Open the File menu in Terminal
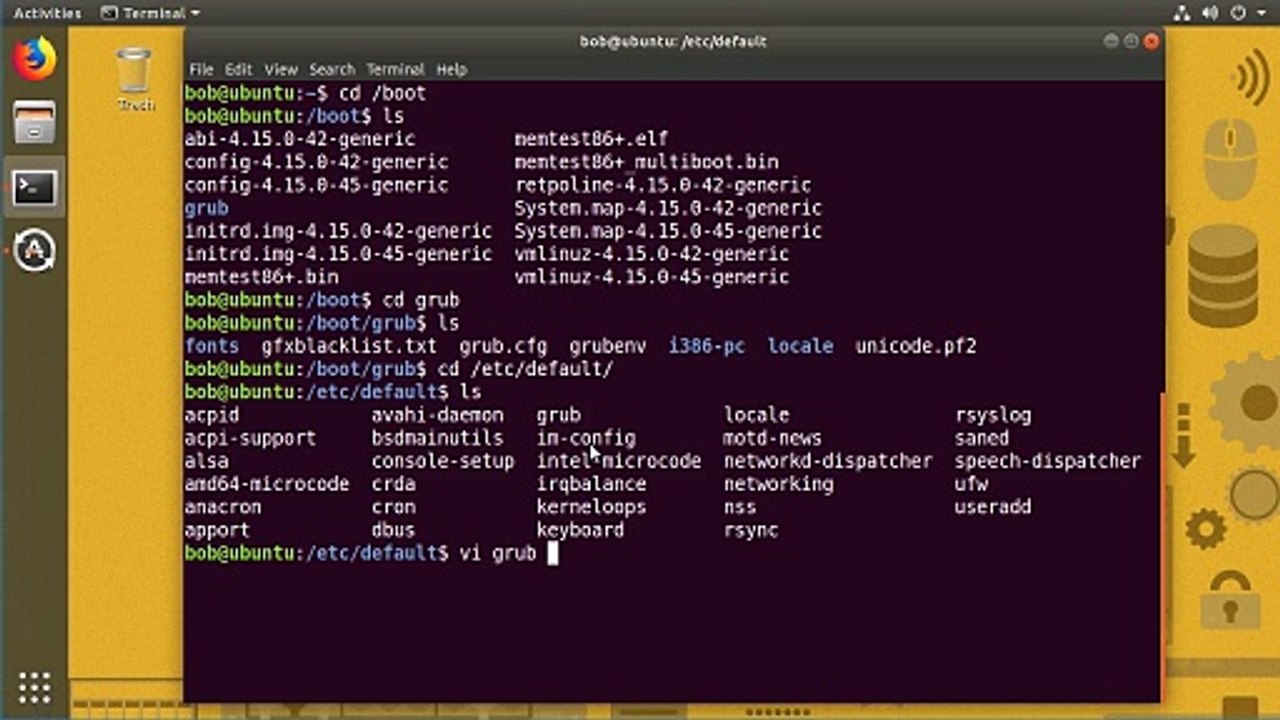This screenshot has height=720, width=1280. point(201,69)
